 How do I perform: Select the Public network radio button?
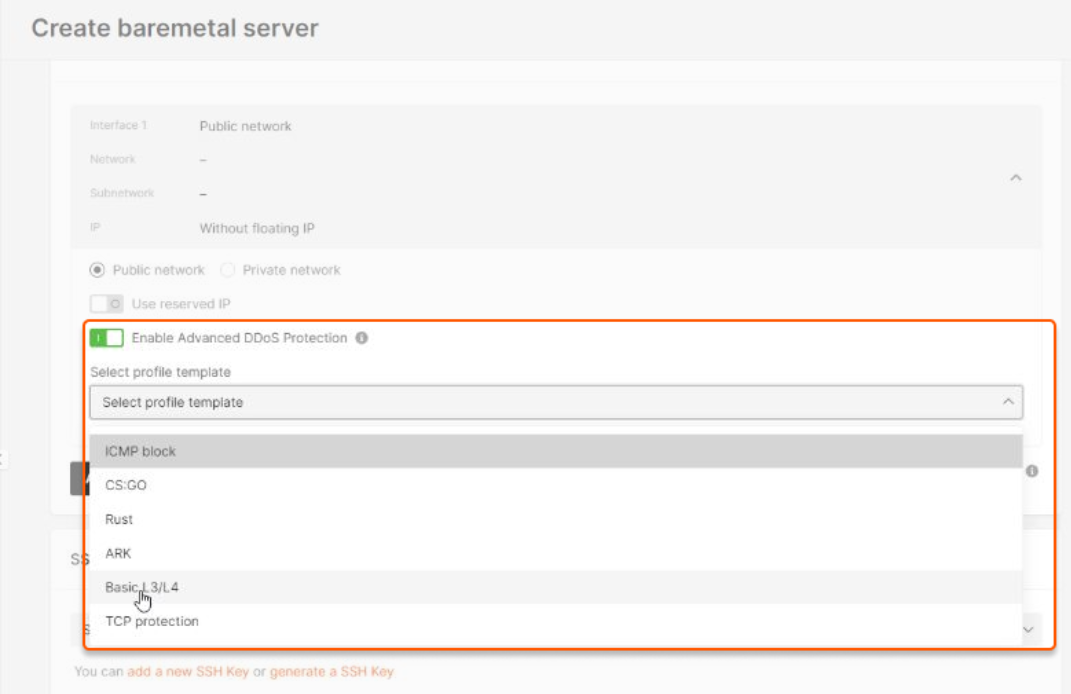pos(97,270)
